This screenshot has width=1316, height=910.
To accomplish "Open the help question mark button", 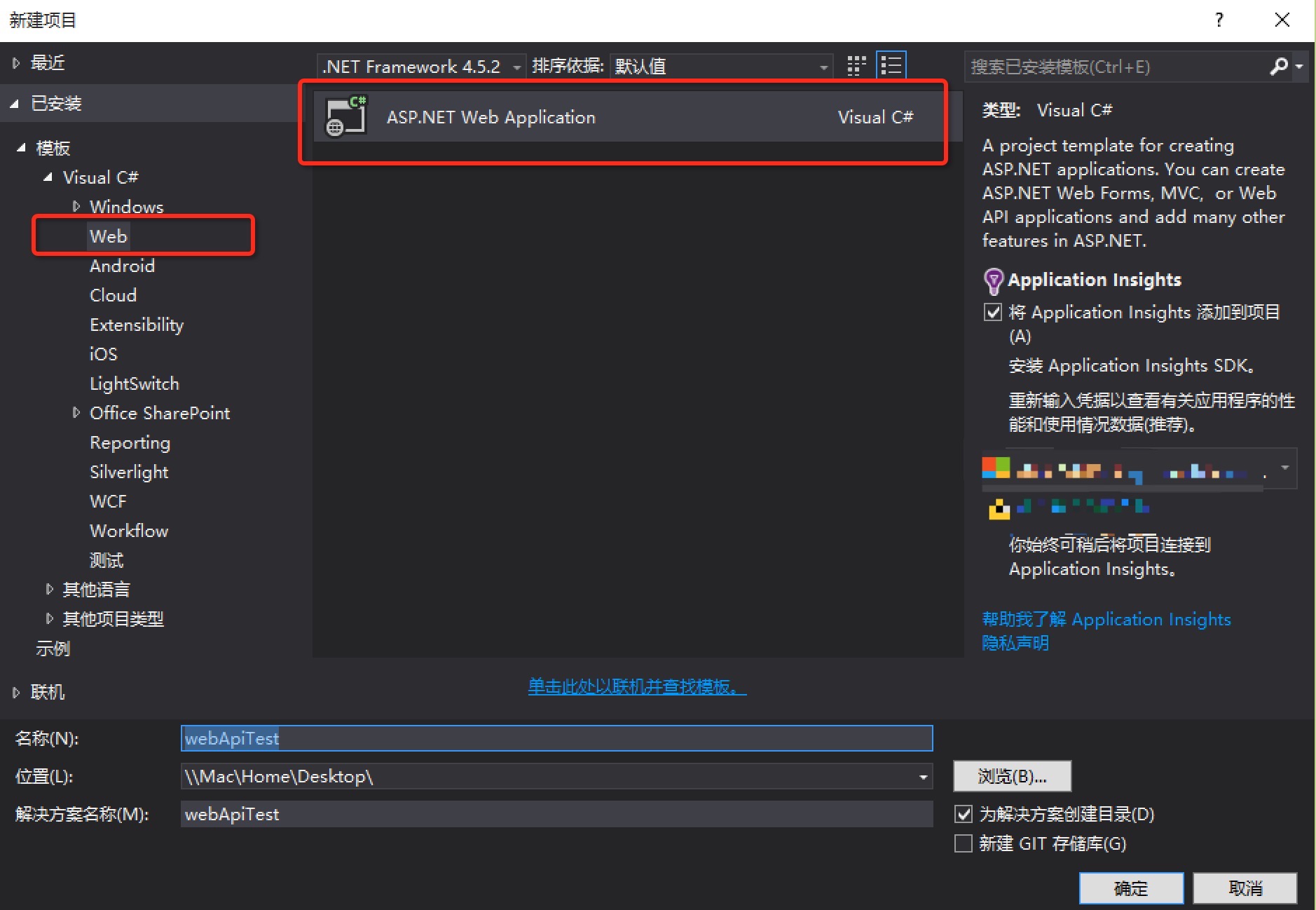I will click(1219, 20).
